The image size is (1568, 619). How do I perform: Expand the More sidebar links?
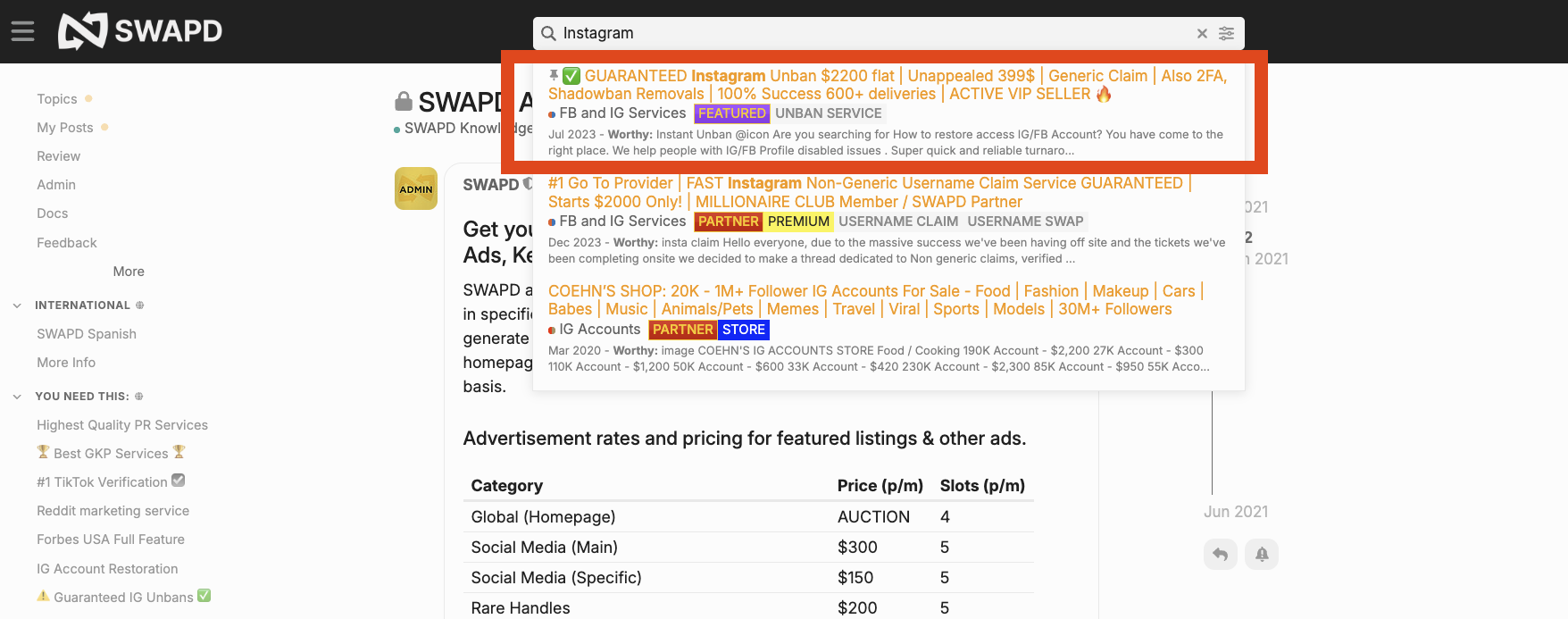[x=129, y=272]
